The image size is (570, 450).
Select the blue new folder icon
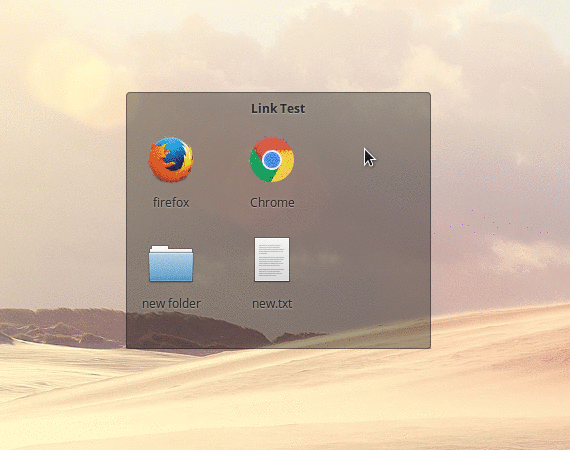(171, 264)
